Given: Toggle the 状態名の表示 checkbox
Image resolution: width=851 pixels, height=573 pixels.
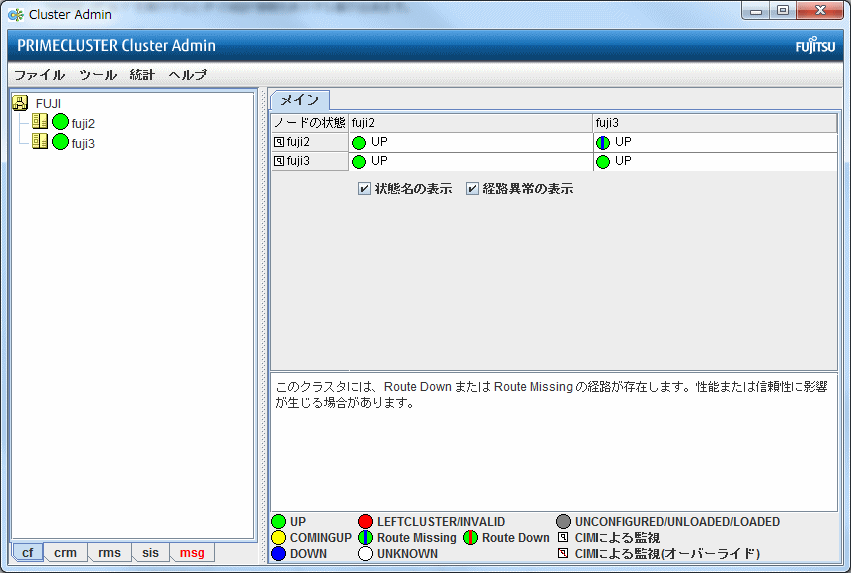Looking at the screenshot, I should point(364,189).
